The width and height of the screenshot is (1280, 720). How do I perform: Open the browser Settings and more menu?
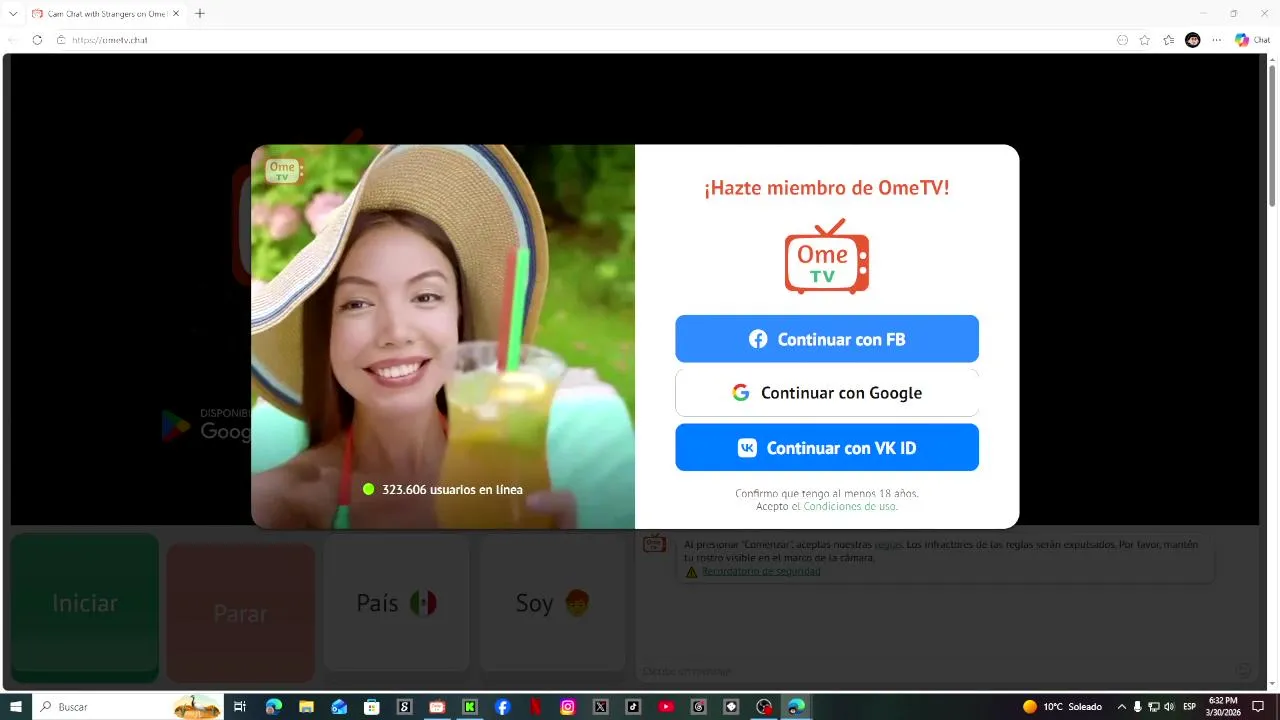[x=1216, y=40]
